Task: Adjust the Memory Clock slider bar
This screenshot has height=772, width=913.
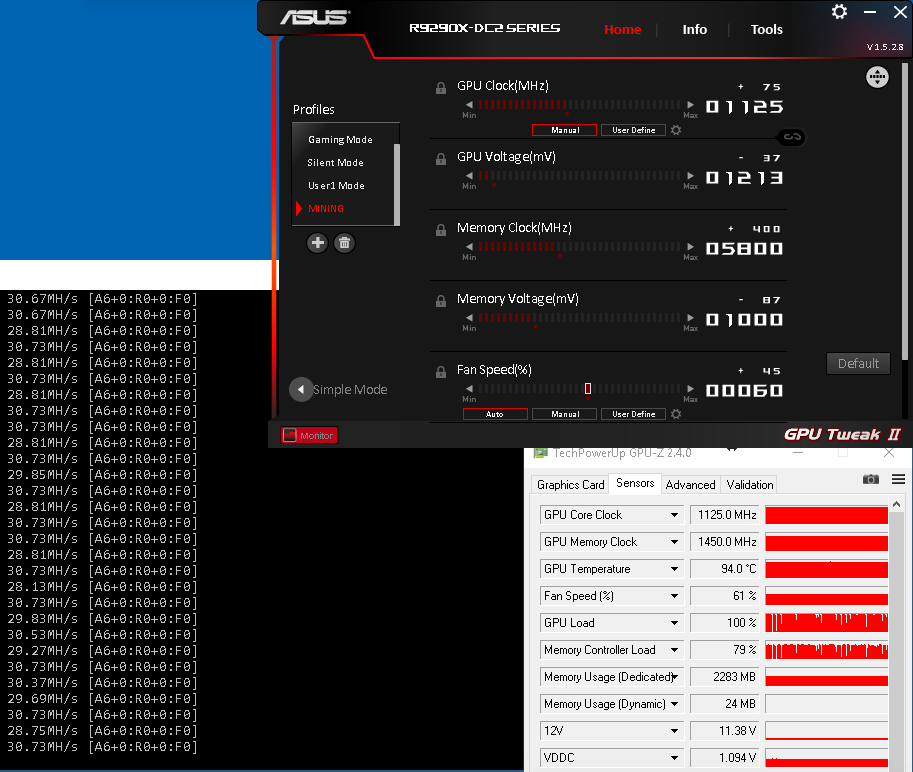Action: (579, 247)
